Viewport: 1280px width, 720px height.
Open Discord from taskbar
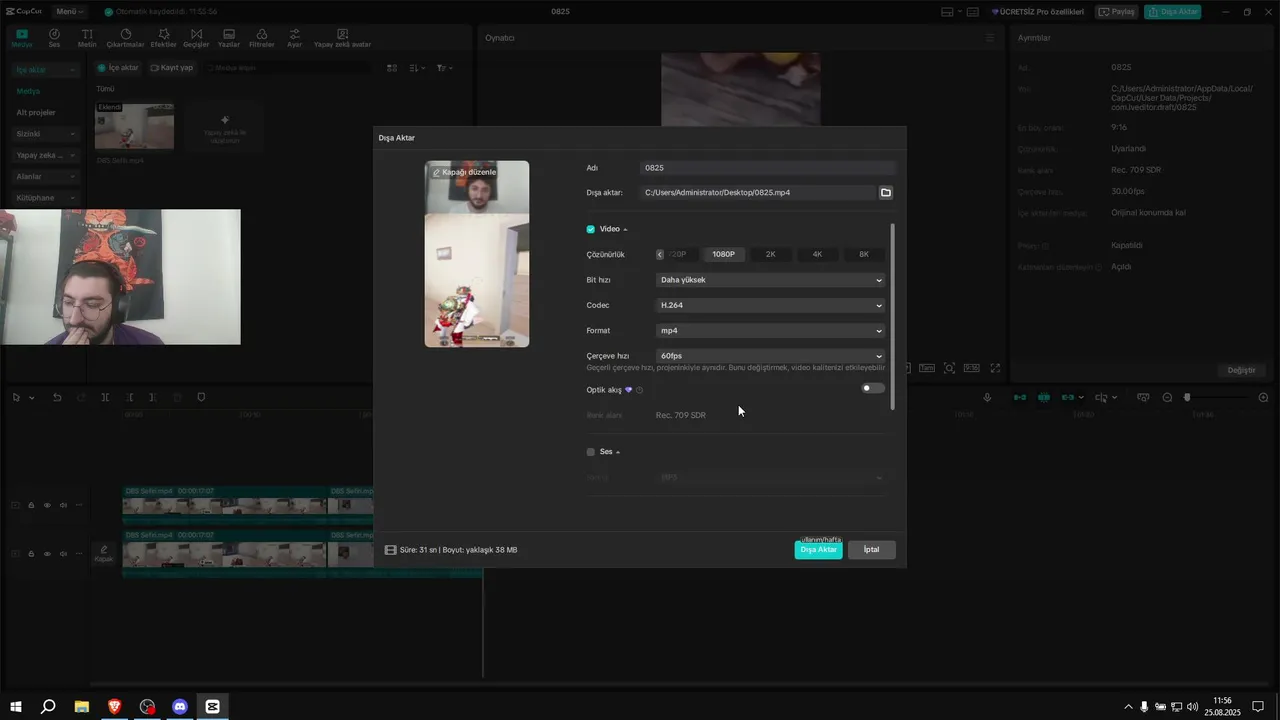point(180,707)
